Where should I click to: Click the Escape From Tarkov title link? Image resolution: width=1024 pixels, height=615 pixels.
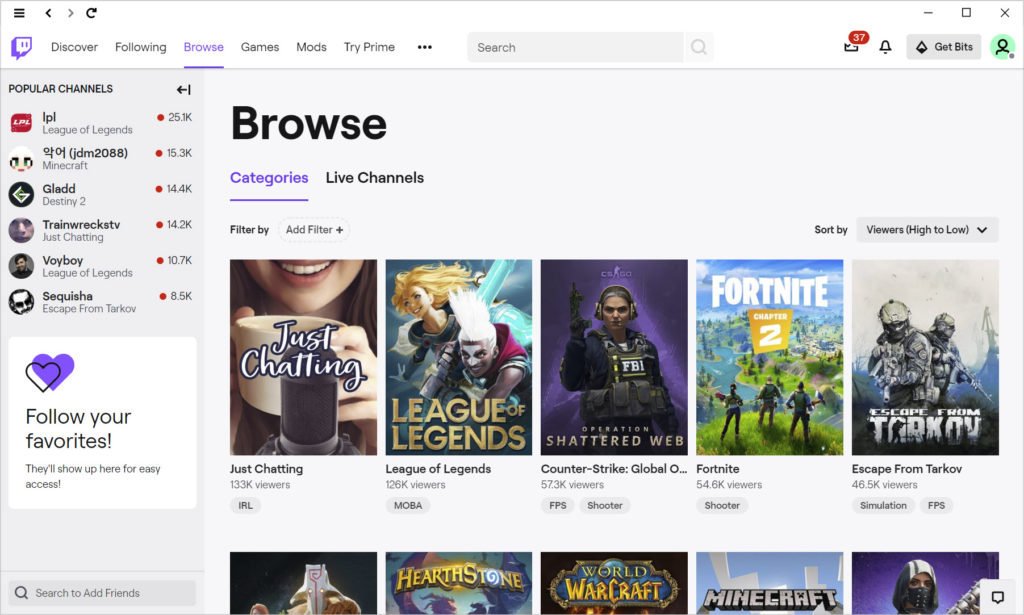(x=906, y=469)
